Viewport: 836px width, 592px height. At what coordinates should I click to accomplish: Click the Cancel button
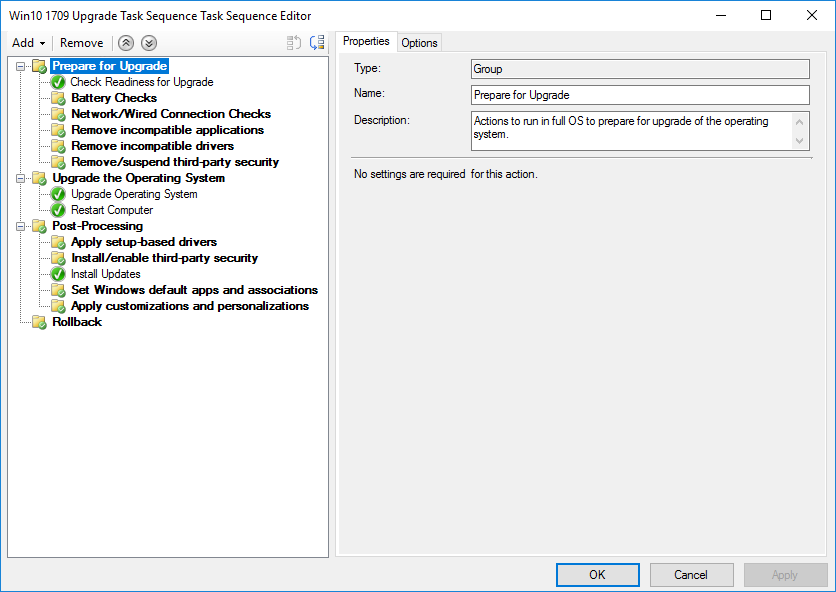(x=691, y=575)
